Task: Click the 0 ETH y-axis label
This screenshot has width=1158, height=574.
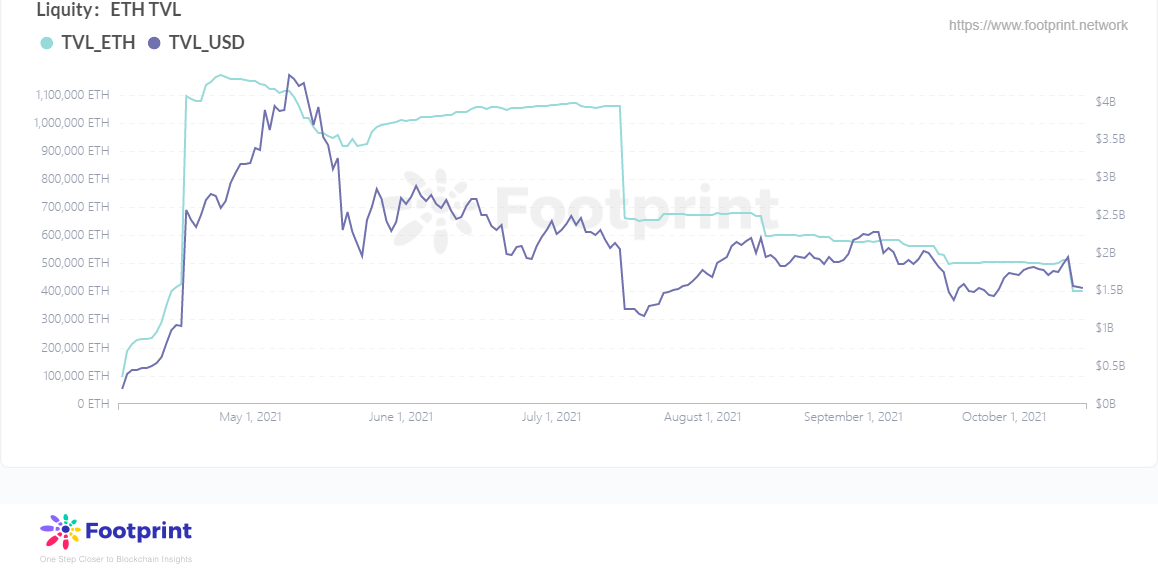Action: pyautogui.click(x=93, y=404)
